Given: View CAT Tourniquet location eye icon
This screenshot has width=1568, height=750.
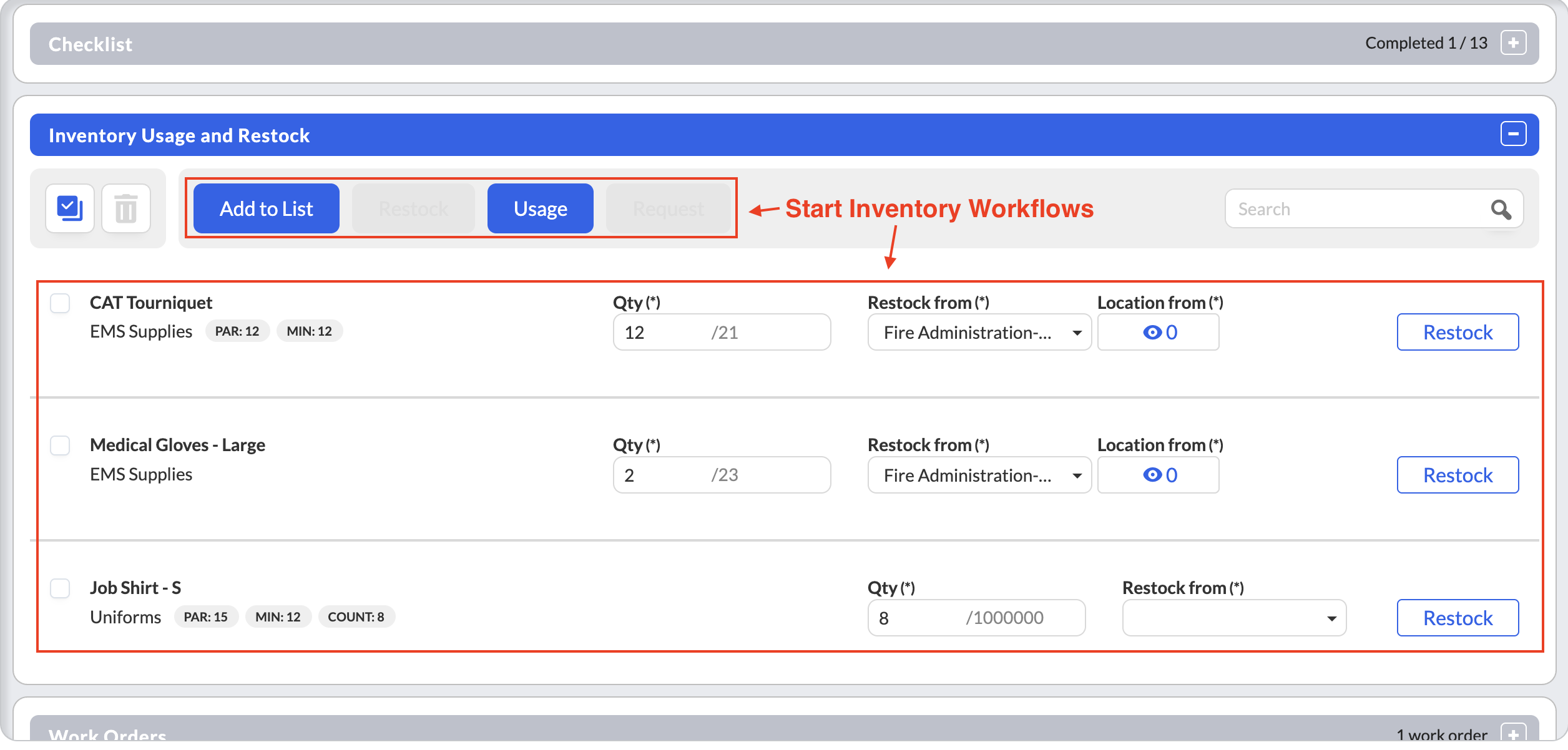Looking at the screenshot, I should tap(1152, 333).
